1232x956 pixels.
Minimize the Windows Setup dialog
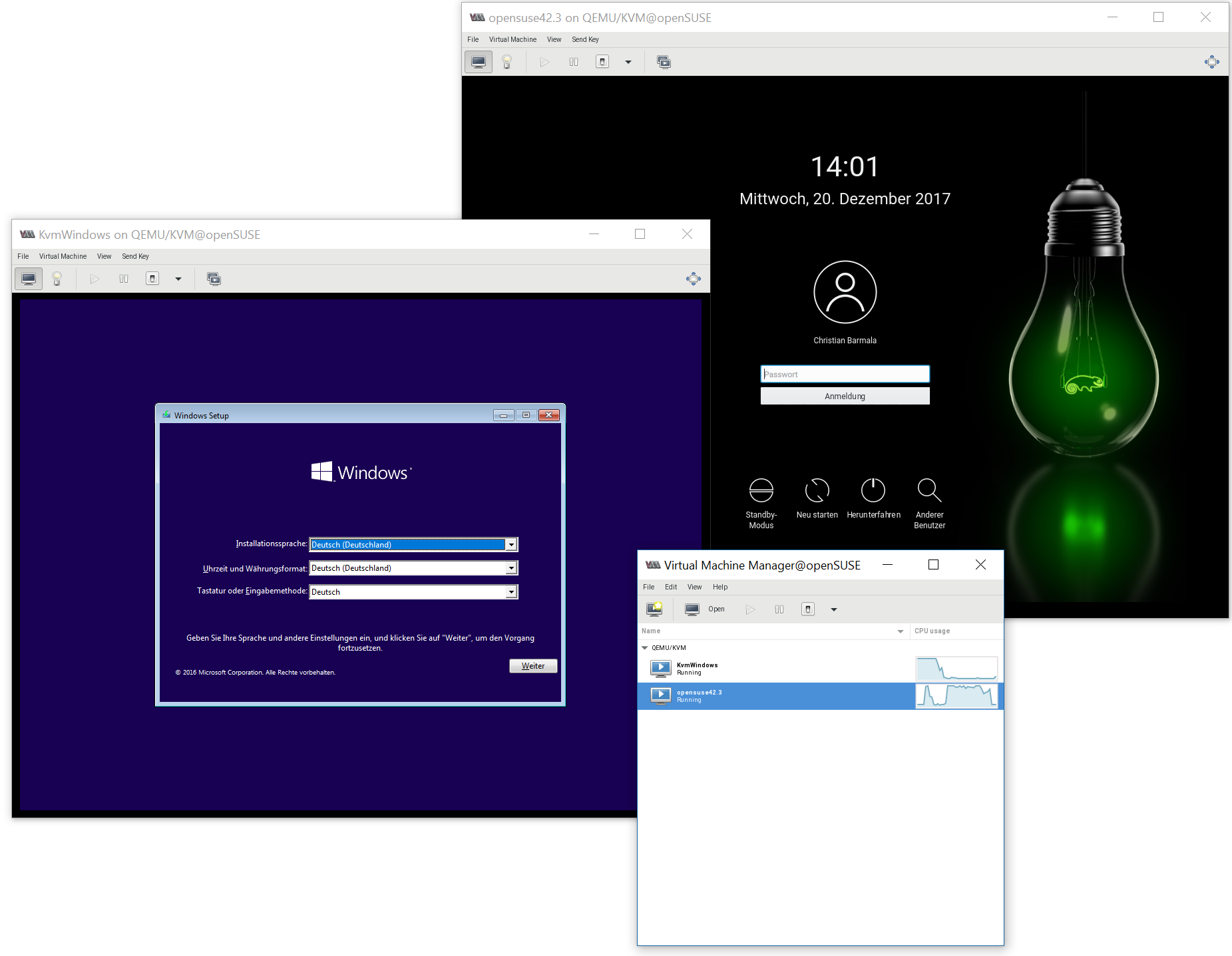[x=504, y=415]
